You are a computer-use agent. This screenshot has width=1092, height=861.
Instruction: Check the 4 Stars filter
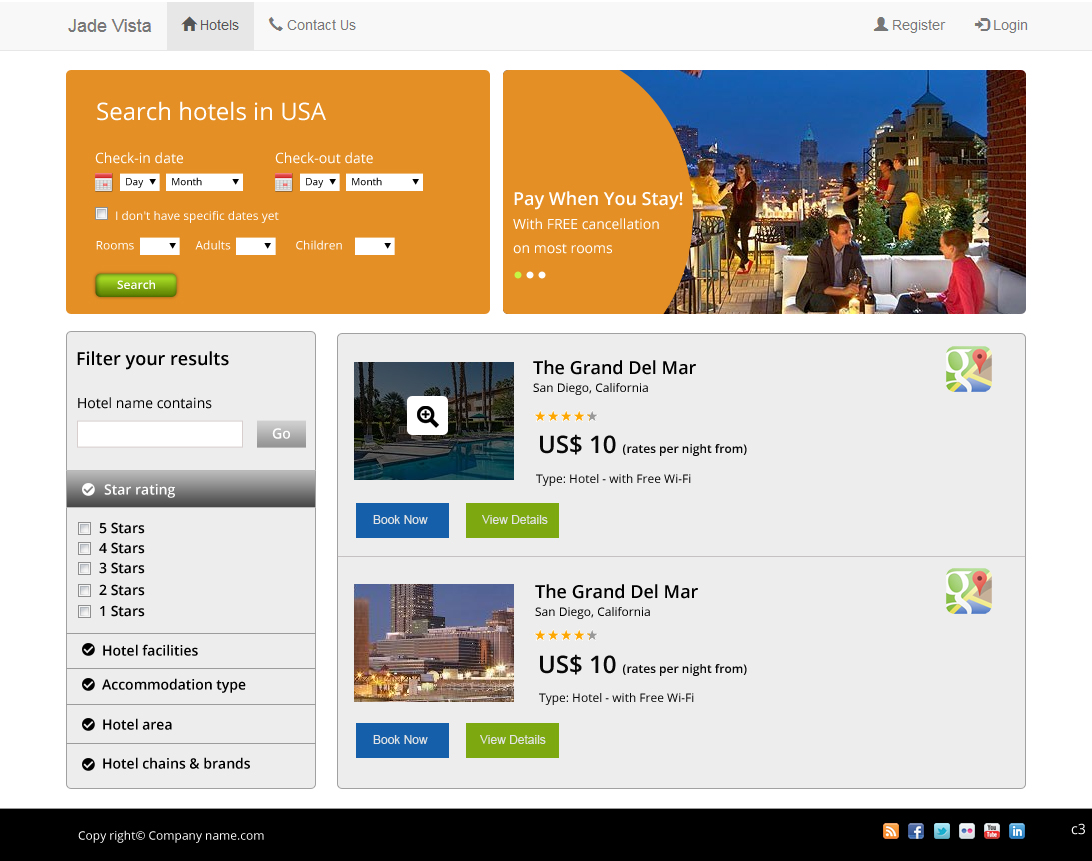coord(85,548)
